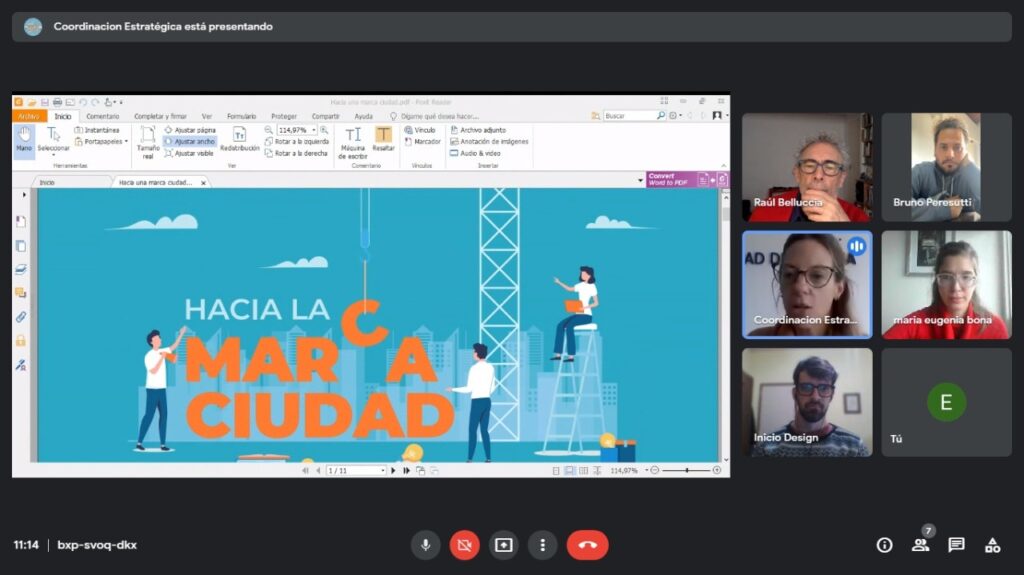Close the Hacia una marca ciudad document tab
Viewport: 1024px width, 575px height.
tap(203, 183)
